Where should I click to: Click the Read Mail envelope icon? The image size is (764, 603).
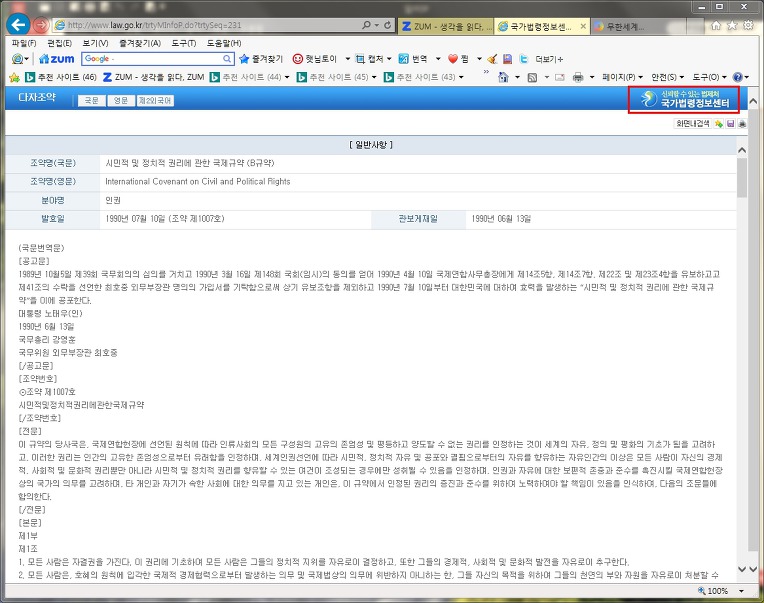coord(560,77)
